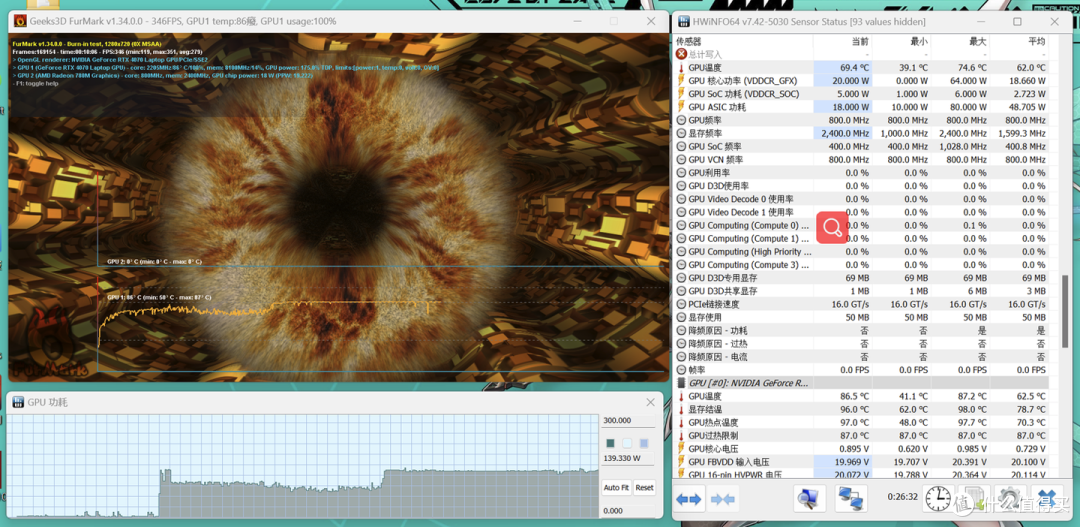Select the 降频原因 - 功耗 row
Image resolution: width=1080 pixels, height=527 pixels.
862,331
